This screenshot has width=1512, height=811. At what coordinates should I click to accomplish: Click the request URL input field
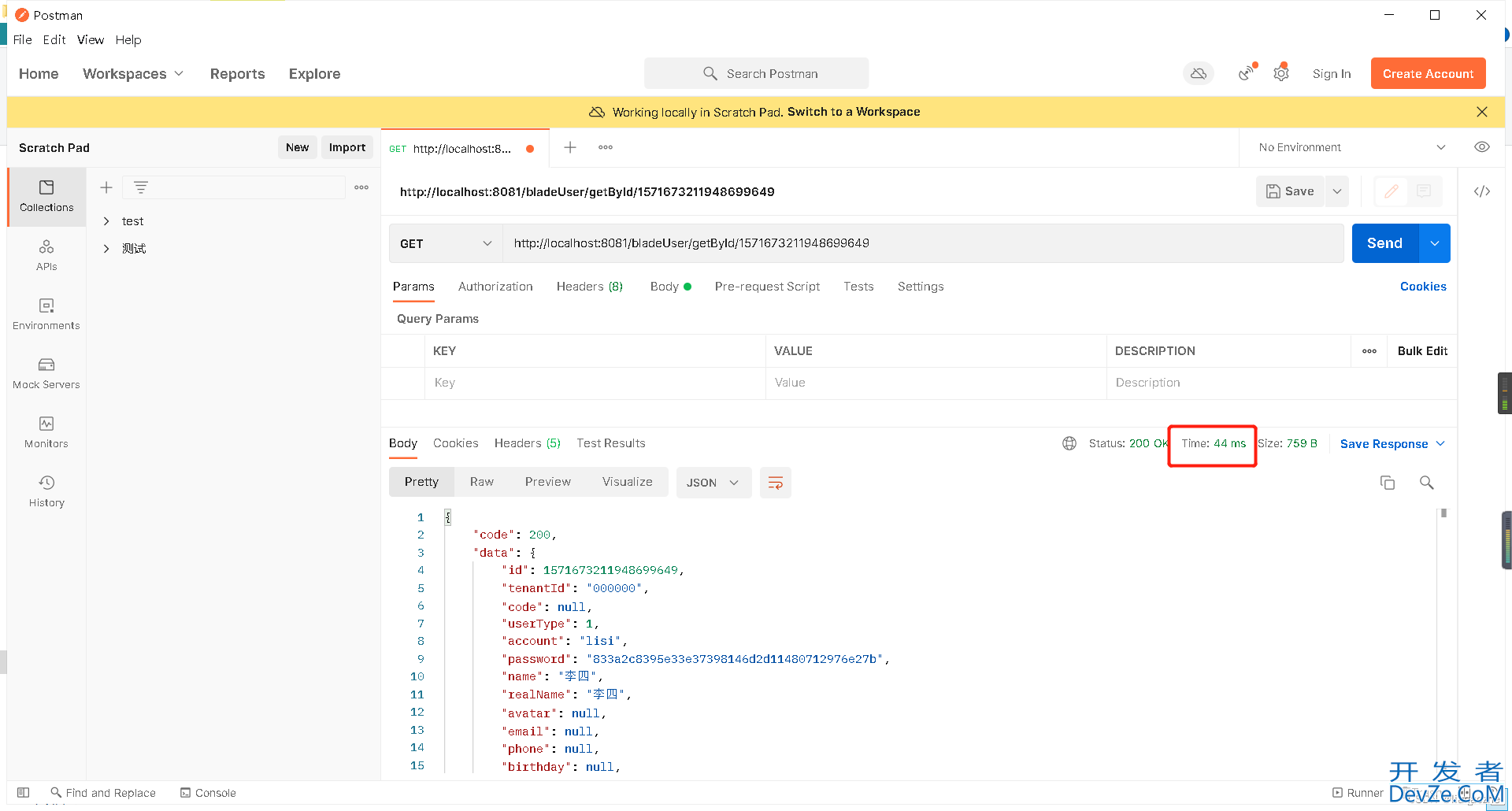click(923, 243)
